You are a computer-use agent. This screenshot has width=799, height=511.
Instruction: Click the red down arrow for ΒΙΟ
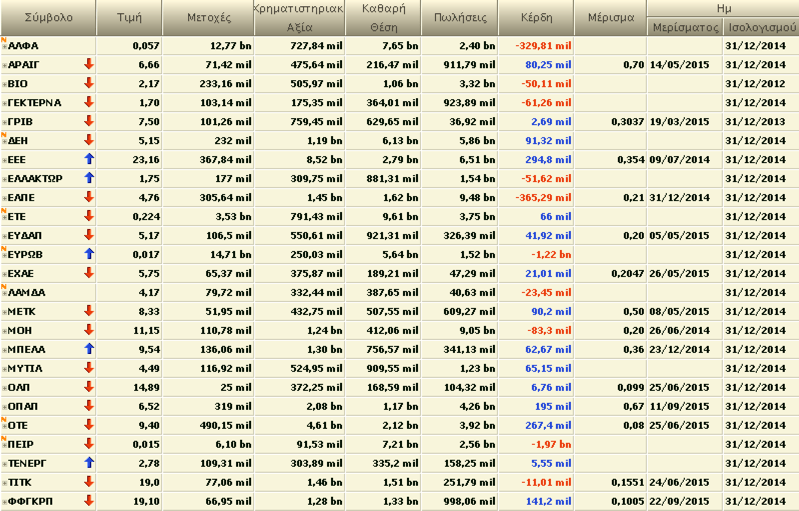click(x=89, y=83)
